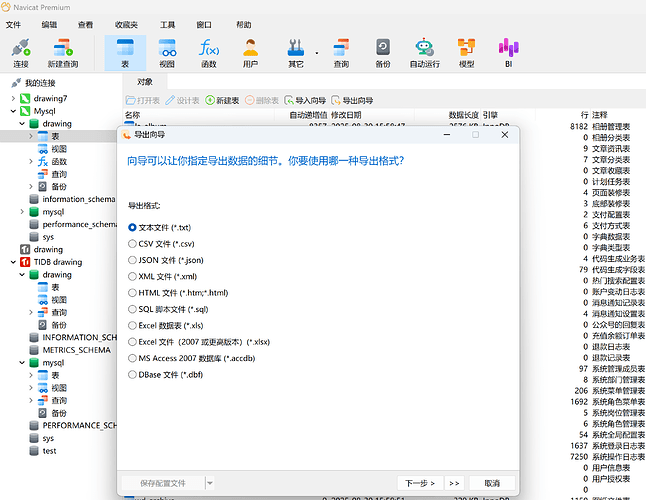The width and height of the screenshot is (646, 500).
Task: Choose MS Access 2007 数据库 format
Action: tap(192, 358)
